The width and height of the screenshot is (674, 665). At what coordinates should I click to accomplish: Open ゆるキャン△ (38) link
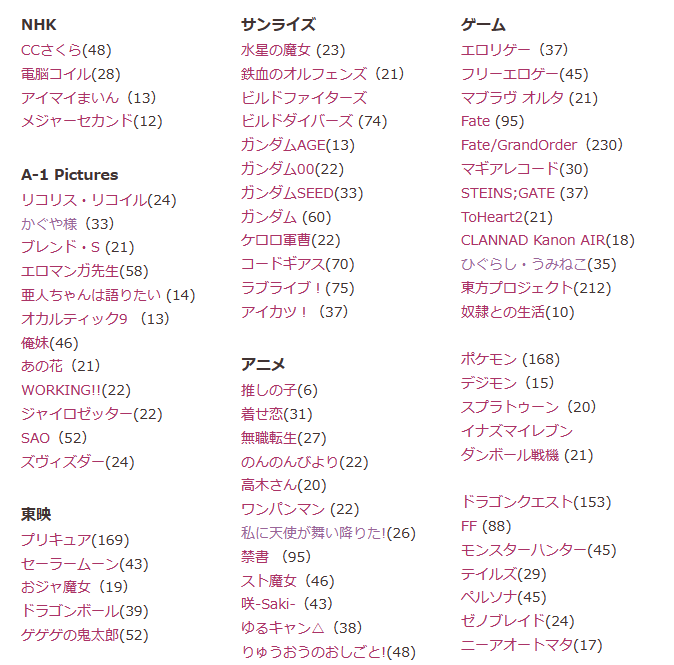pos(301,628)
